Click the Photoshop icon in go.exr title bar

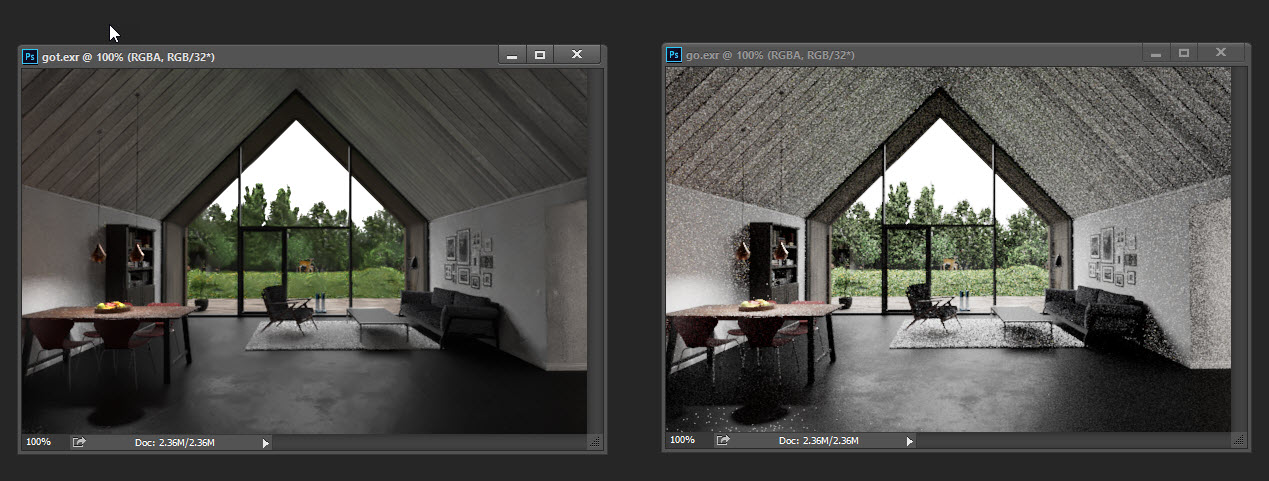pyautogui.click(x=674, y=54)
